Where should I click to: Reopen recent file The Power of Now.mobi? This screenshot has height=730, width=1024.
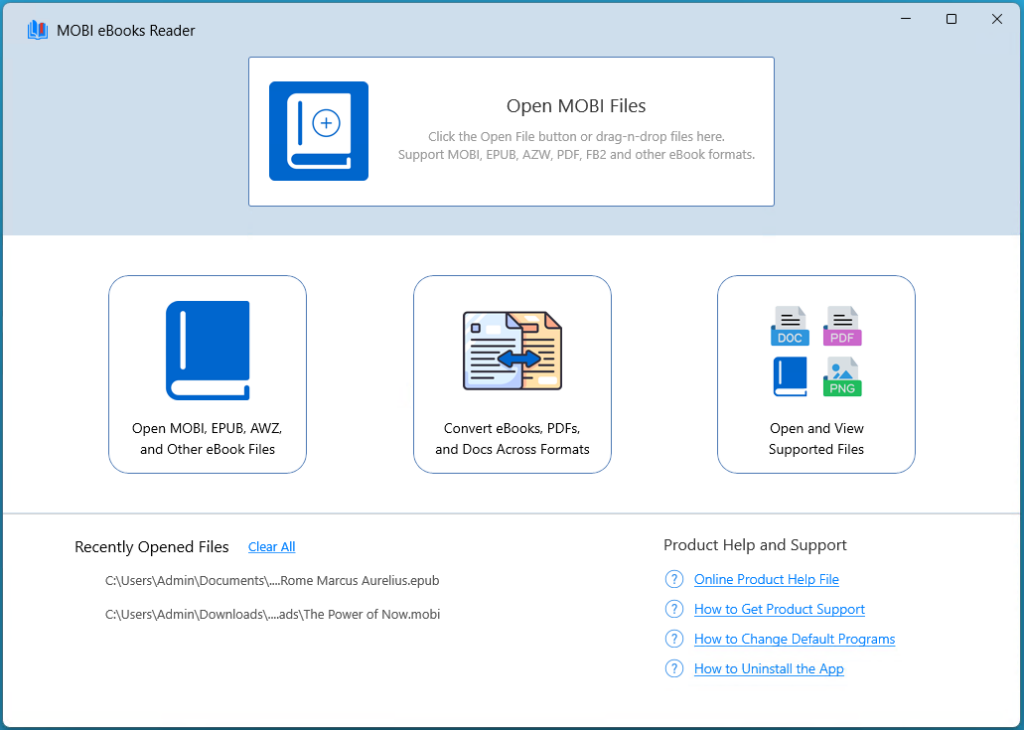pos(273,614)
